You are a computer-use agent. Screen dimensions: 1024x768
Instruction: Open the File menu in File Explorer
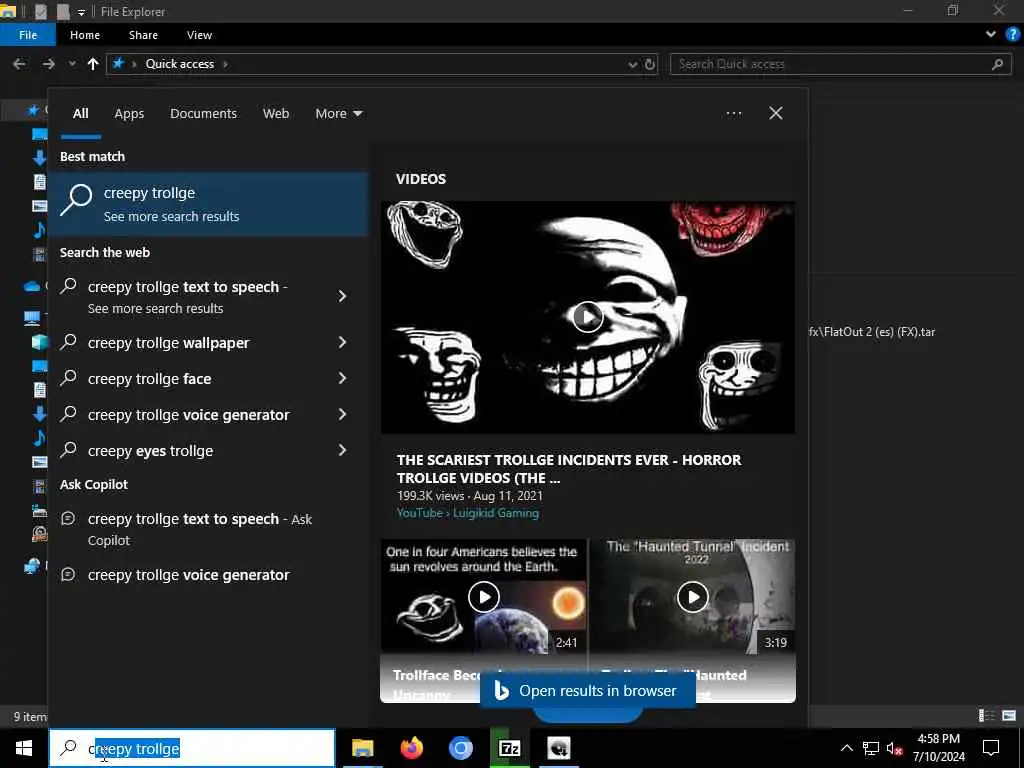point(27,35)
